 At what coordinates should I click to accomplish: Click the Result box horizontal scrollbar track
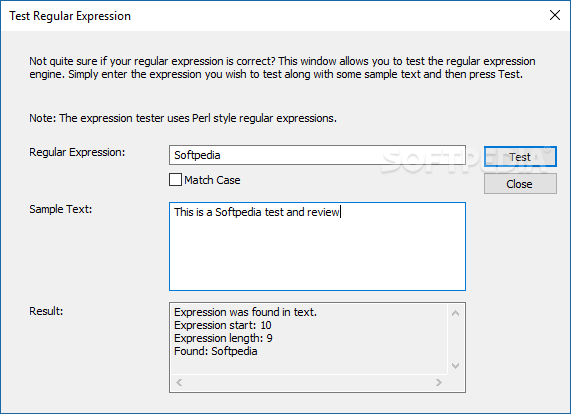tap(309, 382)
